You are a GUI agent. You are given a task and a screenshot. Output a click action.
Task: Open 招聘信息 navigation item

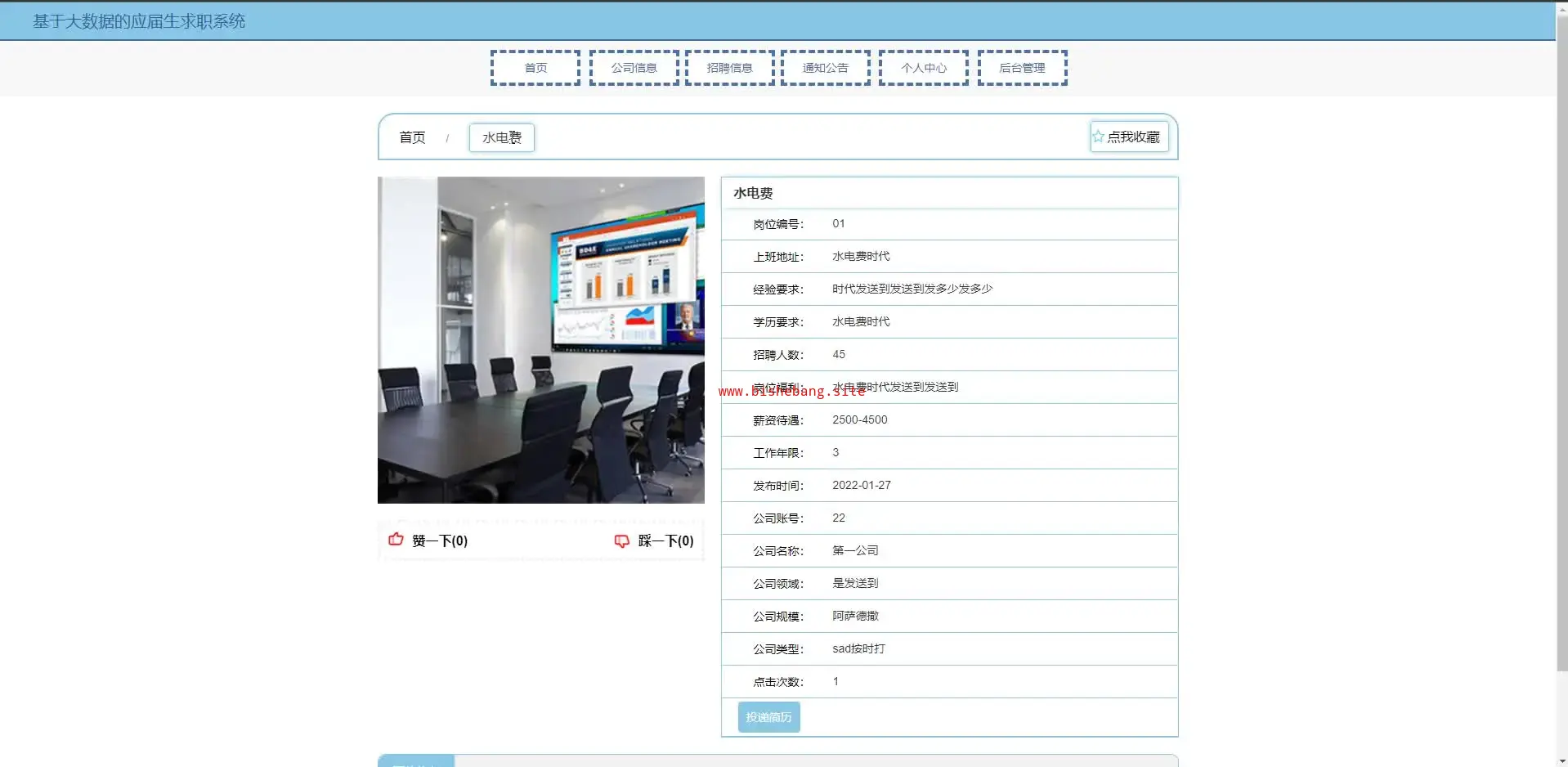click(729, 68)
